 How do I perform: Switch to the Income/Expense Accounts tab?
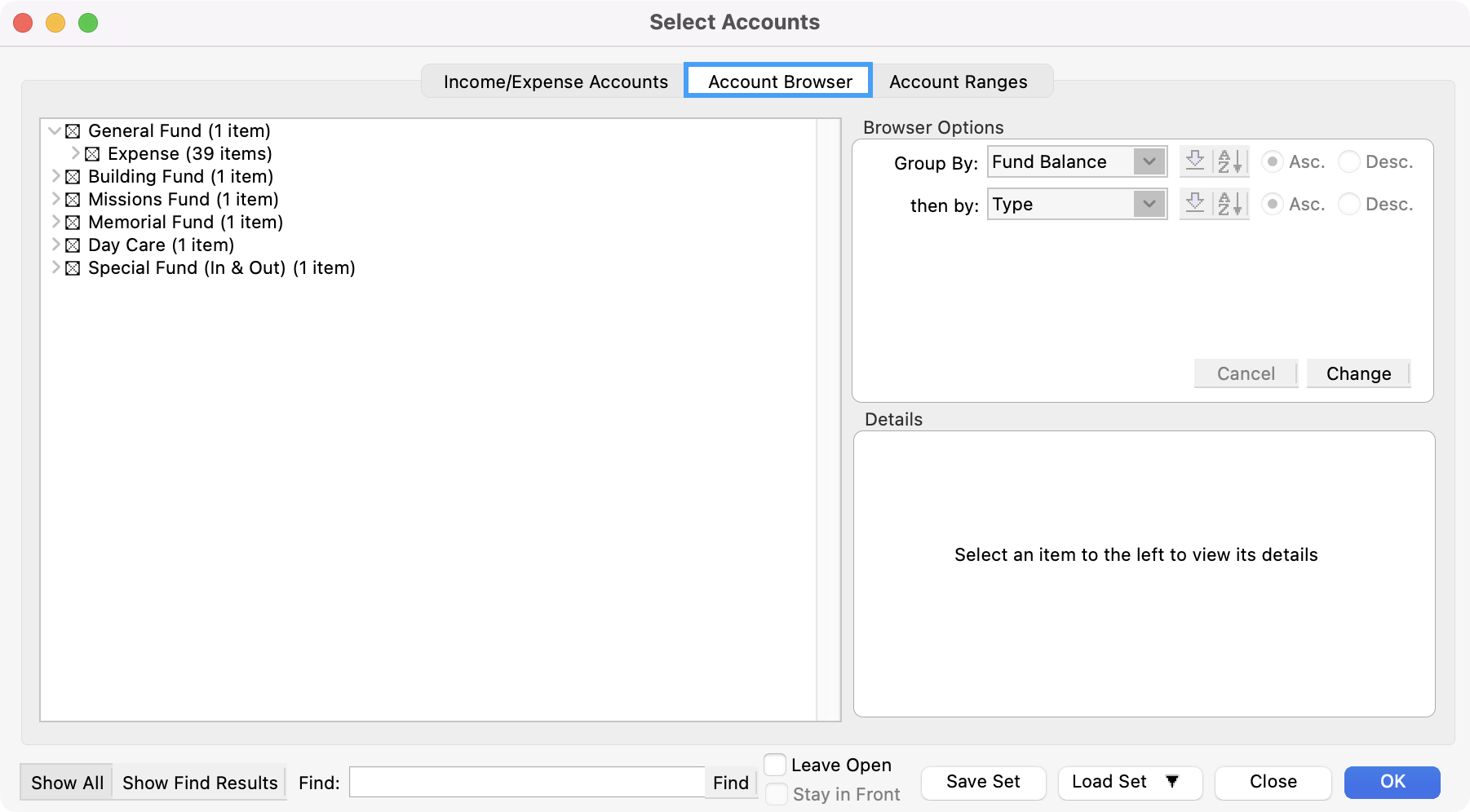pos(555,82)
